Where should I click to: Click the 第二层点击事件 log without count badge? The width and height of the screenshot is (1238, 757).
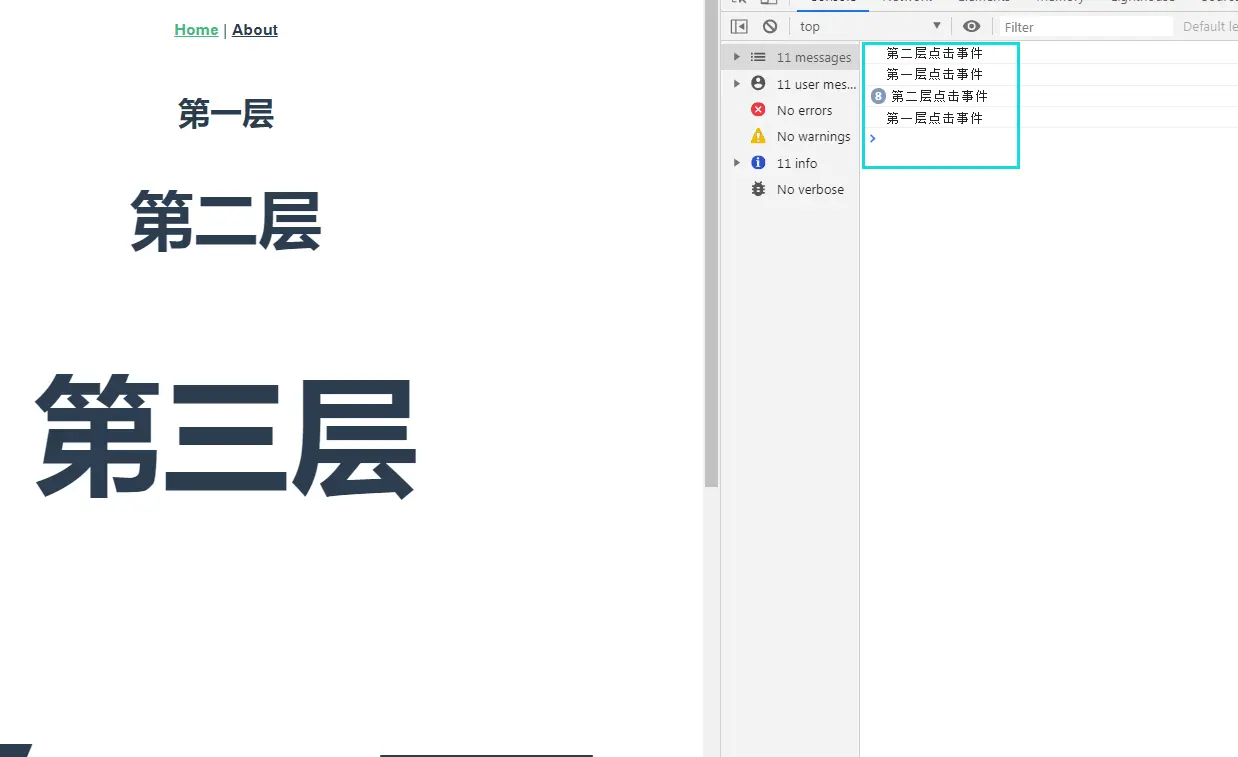934,53
